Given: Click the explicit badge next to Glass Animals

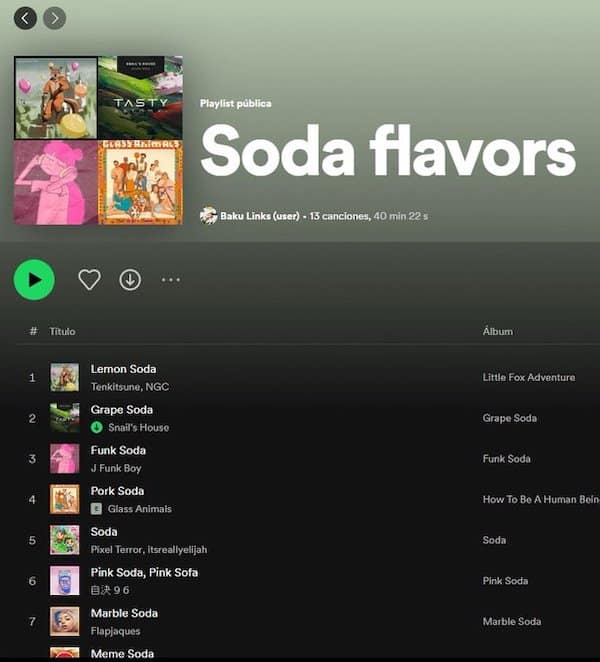Looking at the screenshot, I should [96, 509].
